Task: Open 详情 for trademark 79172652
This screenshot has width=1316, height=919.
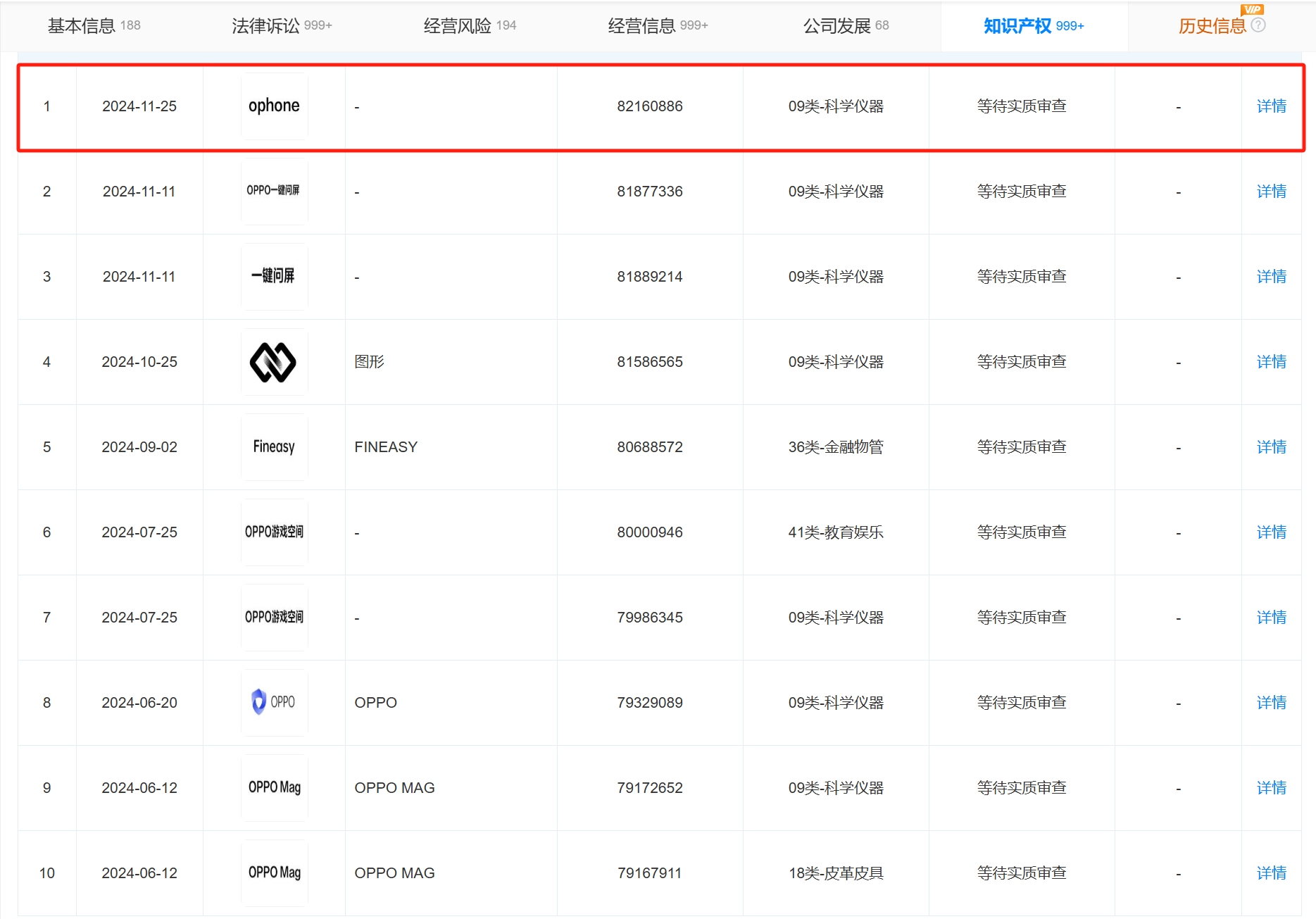Action: [x=1271, y=788]
